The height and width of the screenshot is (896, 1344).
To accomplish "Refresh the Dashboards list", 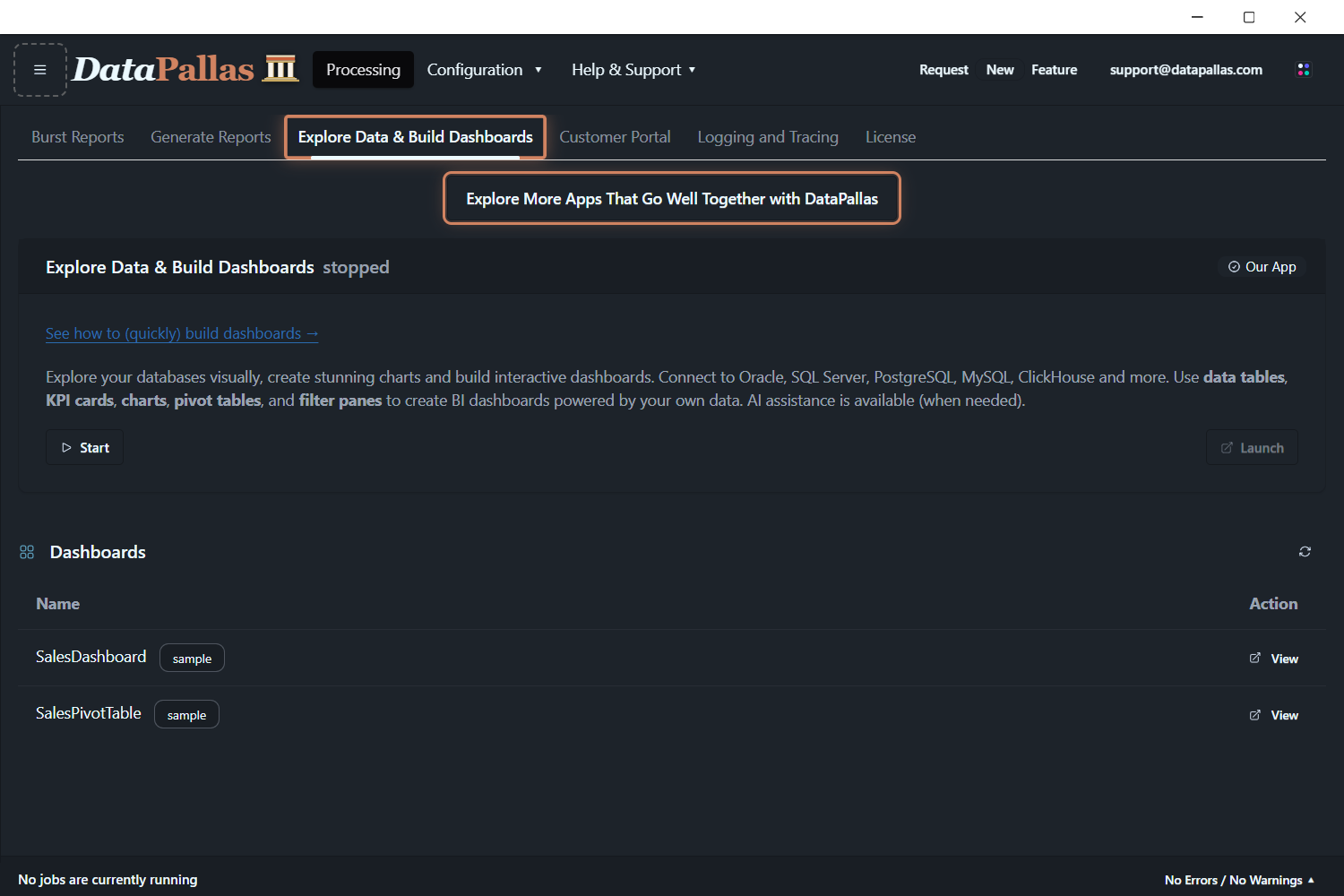I will (1305, 552).
